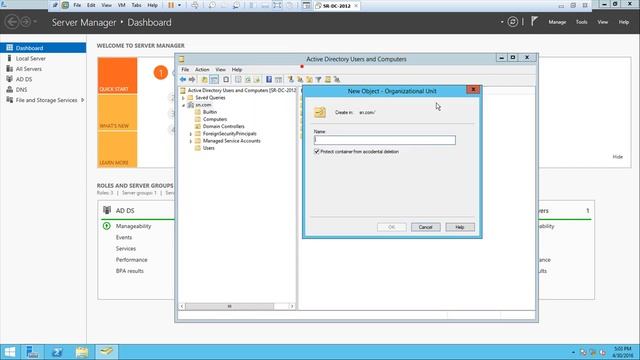The image size is (640, 360).
Task: Click the Forward arrow in AD Users toolbar
Action: pos(192,80)
